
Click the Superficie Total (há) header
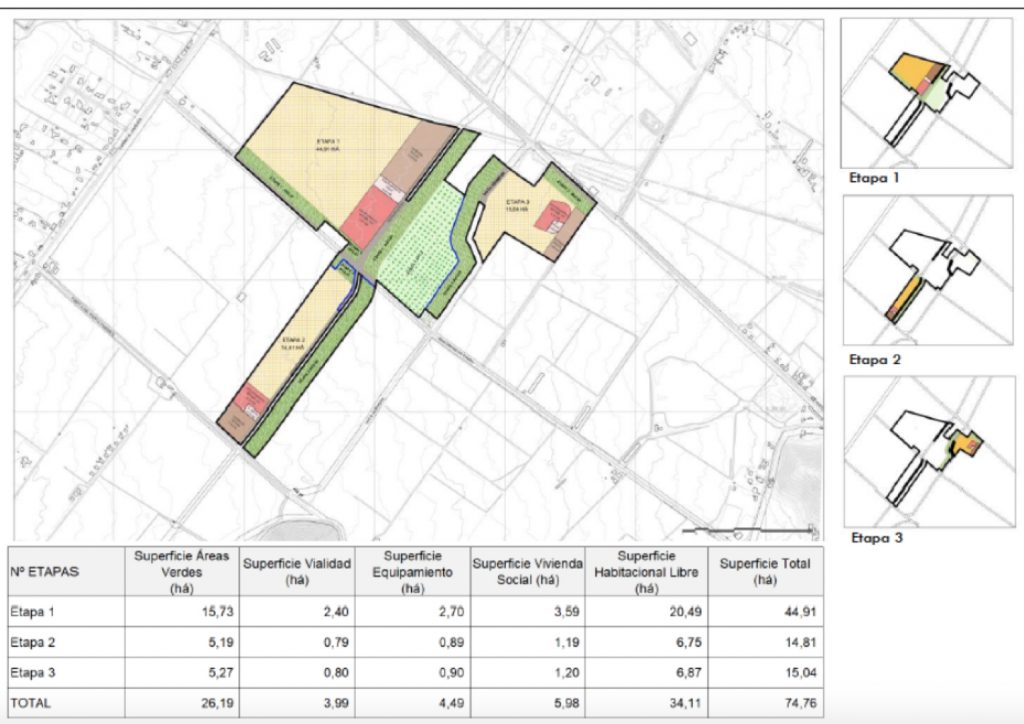[x=765, y=572]
